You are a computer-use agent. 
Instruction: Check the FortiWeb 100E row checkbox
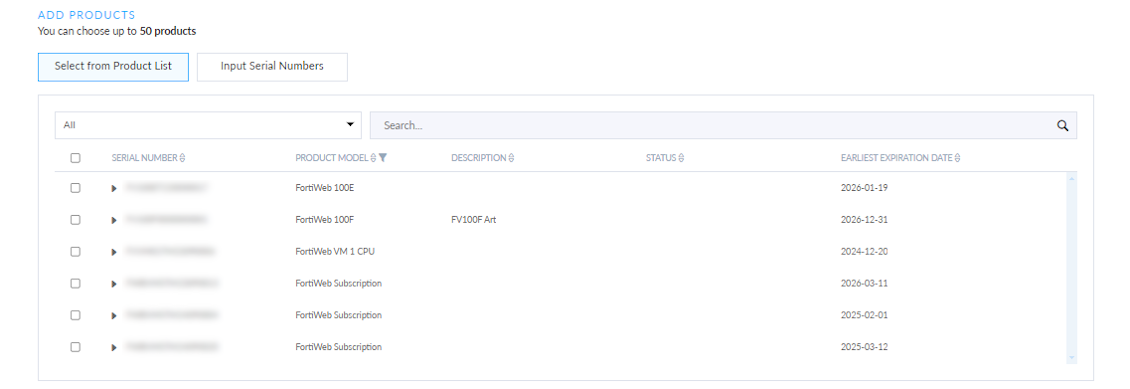tap(76, 187)
